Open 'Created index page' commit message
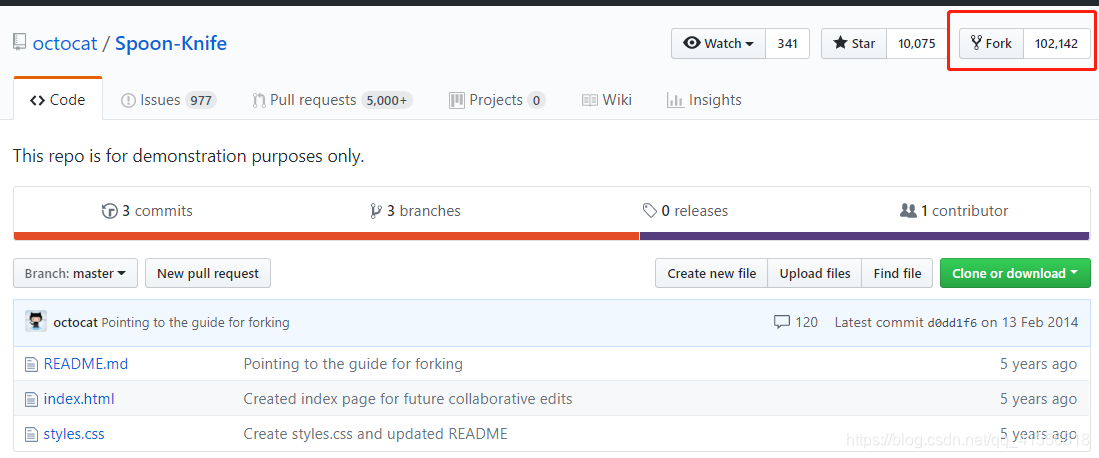This screenshot has width=1099, height=458. click(x=407, y=399)
